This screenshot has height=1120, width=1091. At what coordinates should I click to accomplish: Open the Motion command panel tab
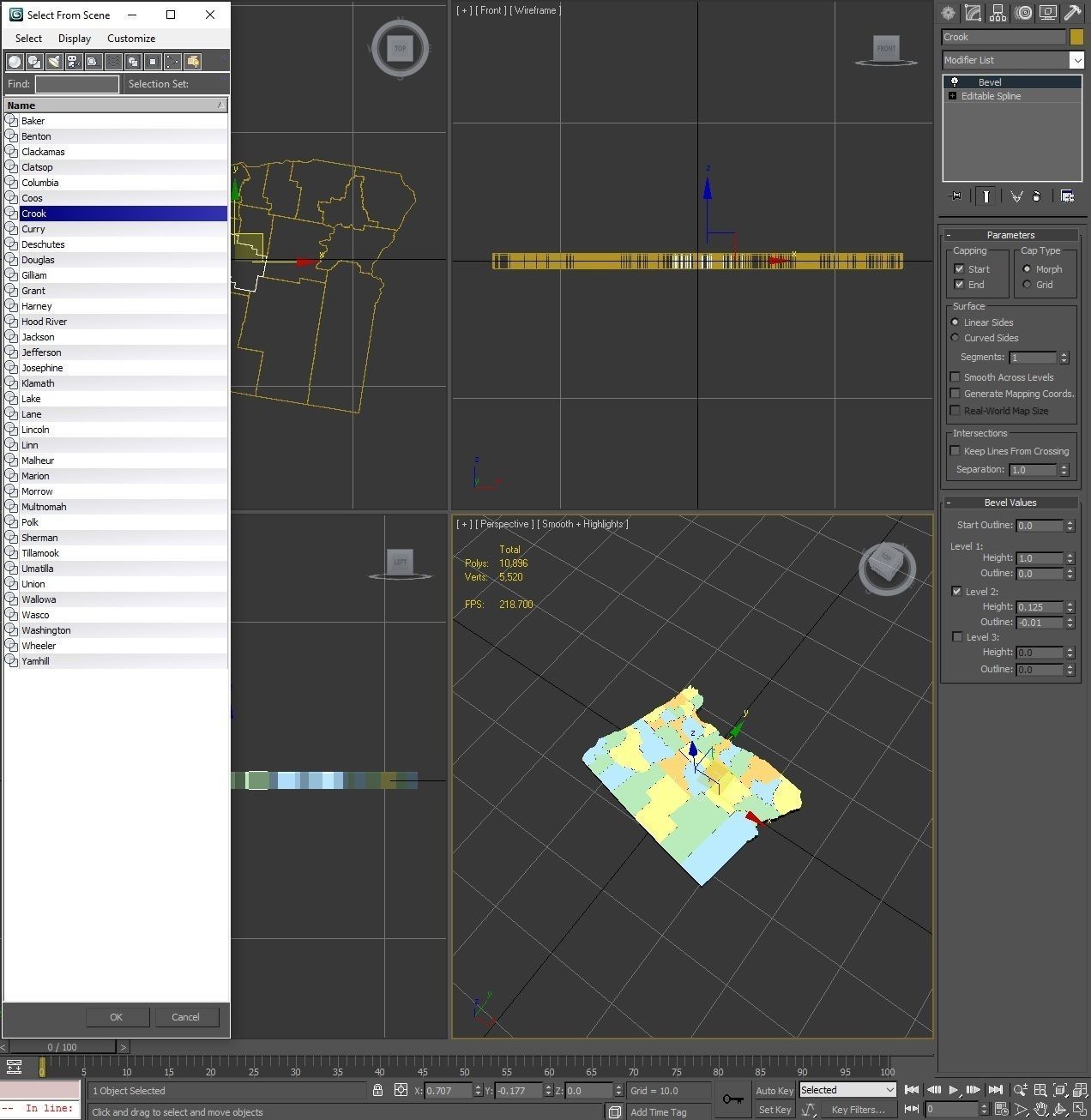1022,13
